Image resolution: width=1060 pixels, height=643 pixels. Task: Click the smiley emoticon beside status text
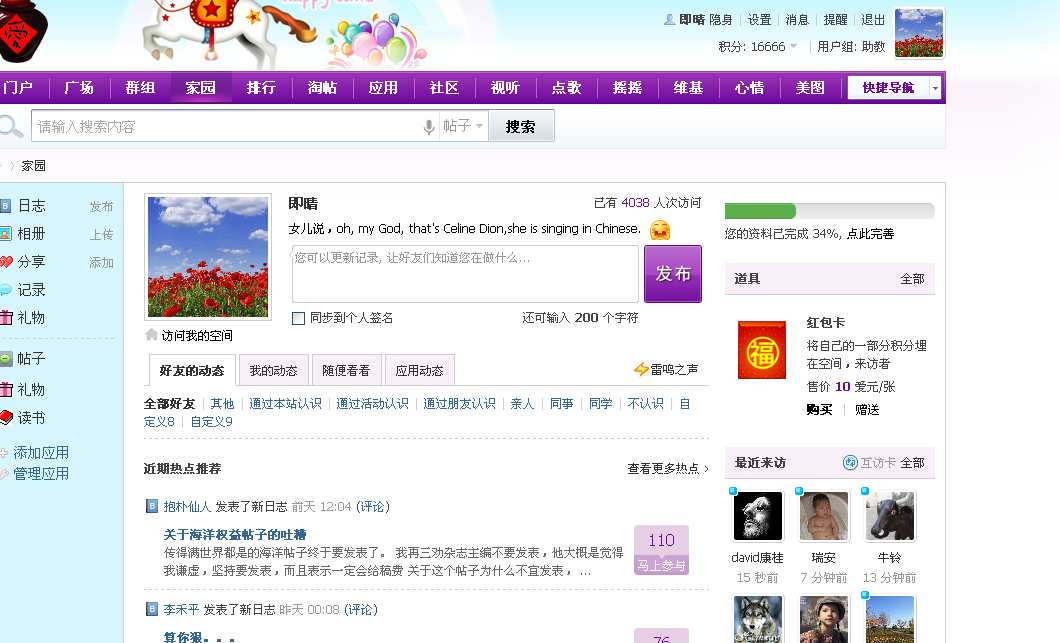pos(659,229)
